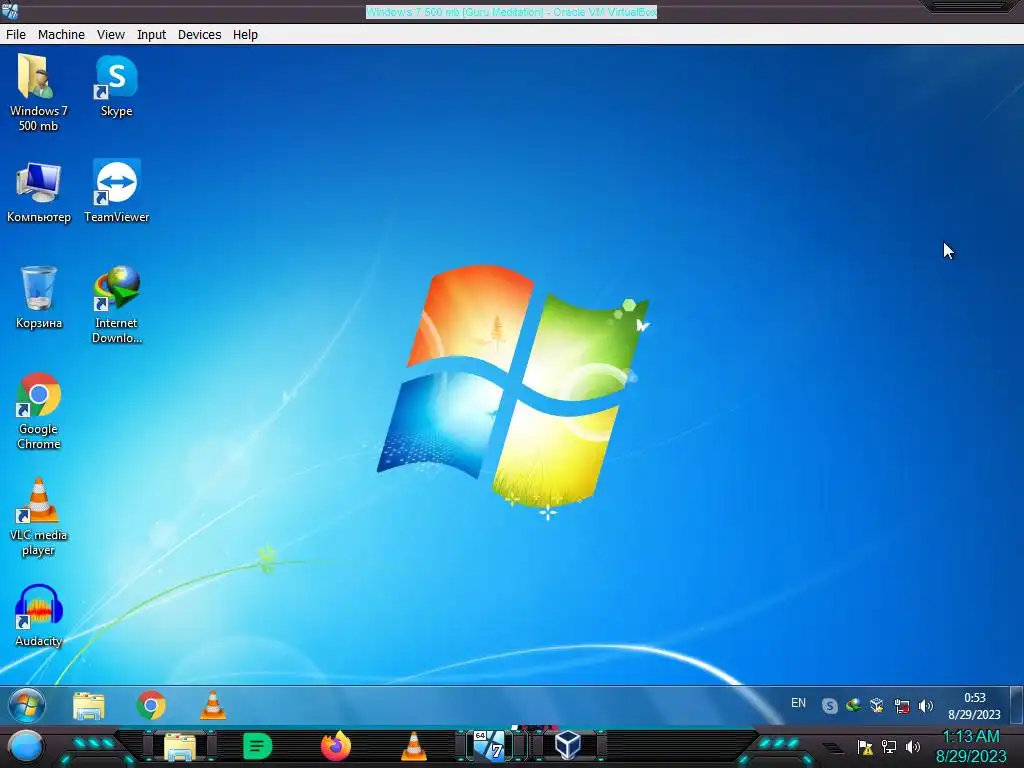The width and height of the screenshot is (1024, 768).
Task: Open the View menu
Action: coord(110,35)
